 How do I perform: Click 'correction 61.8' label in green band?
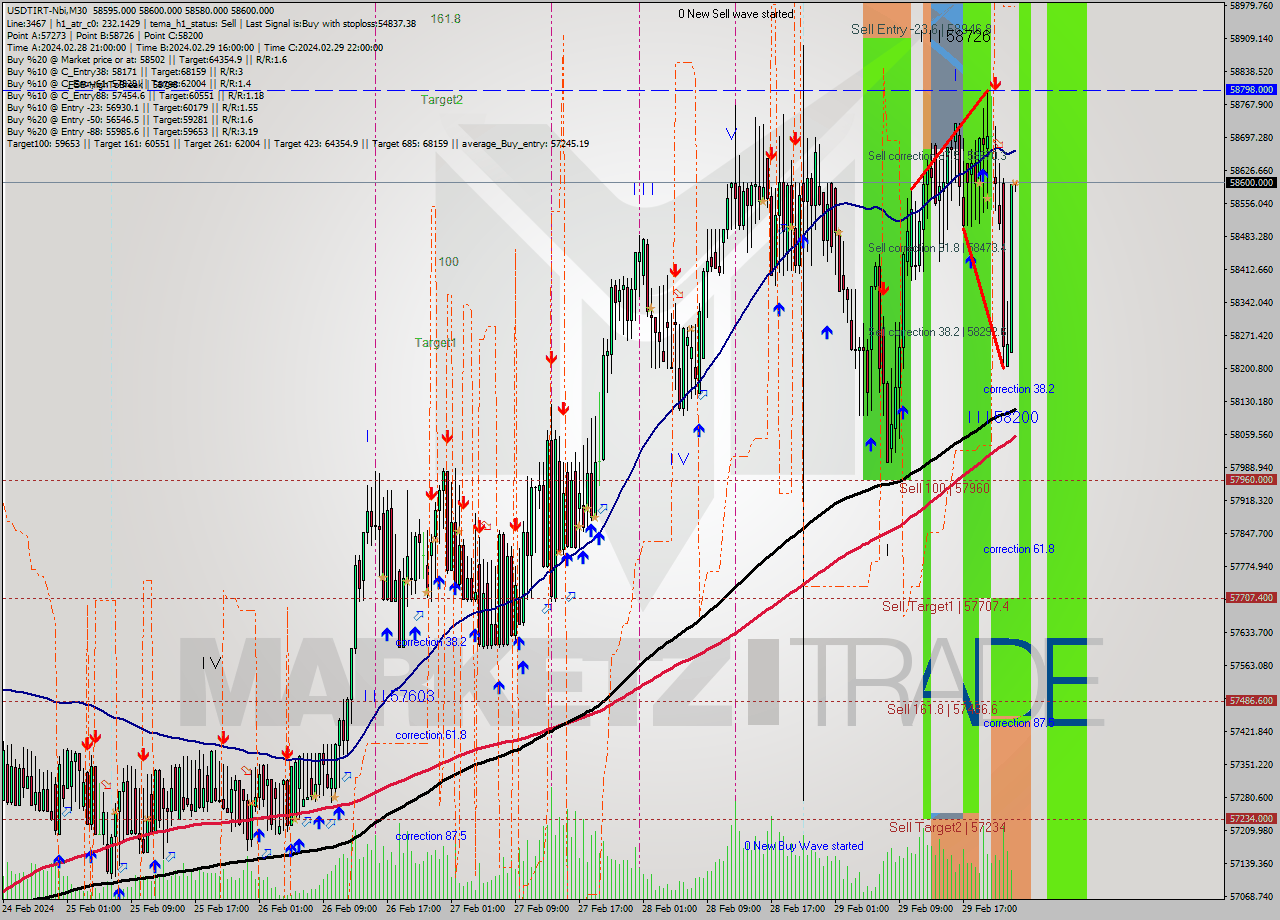[1018, 549]
